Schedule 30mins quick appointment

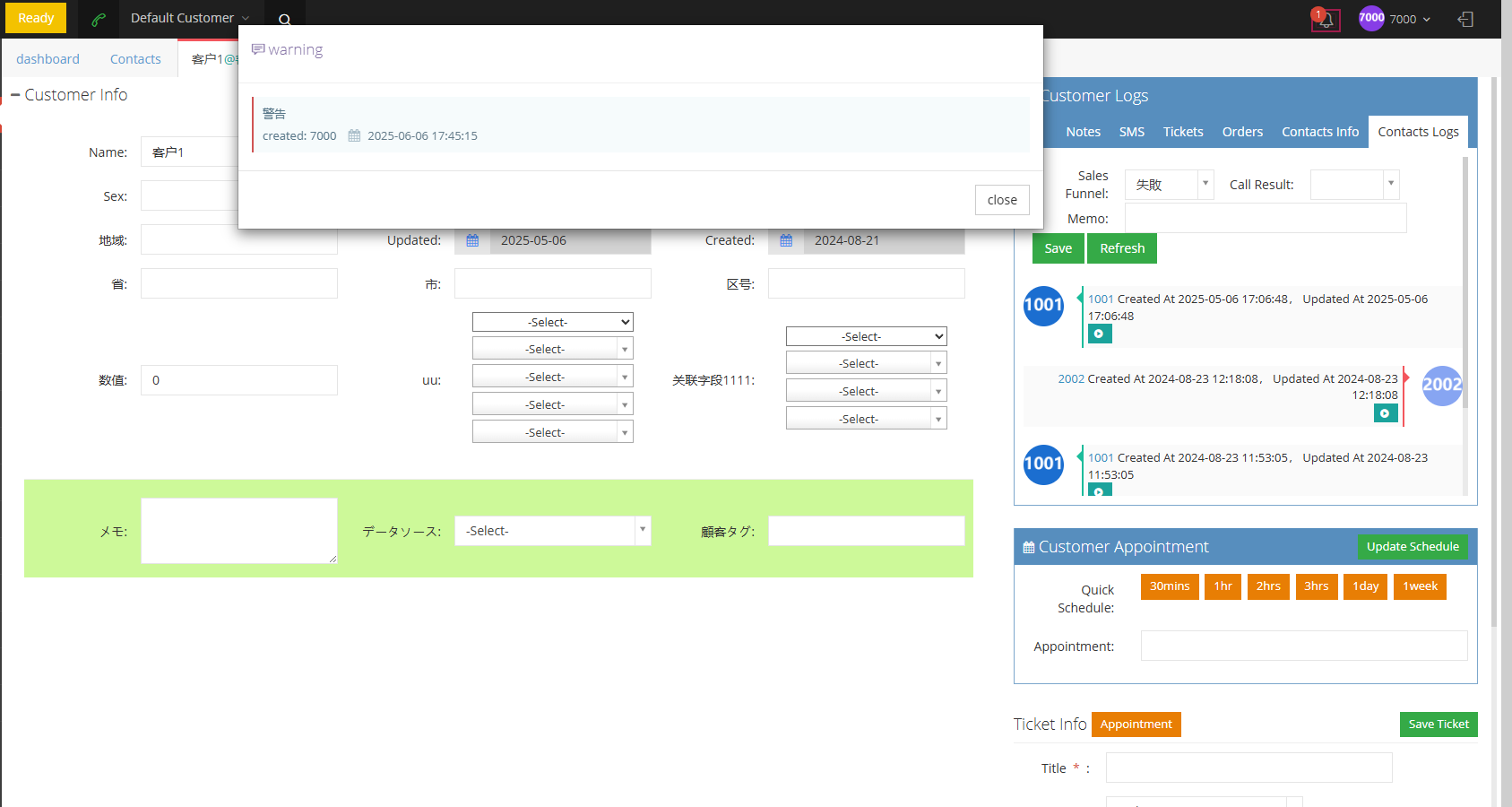point(1170,586)
